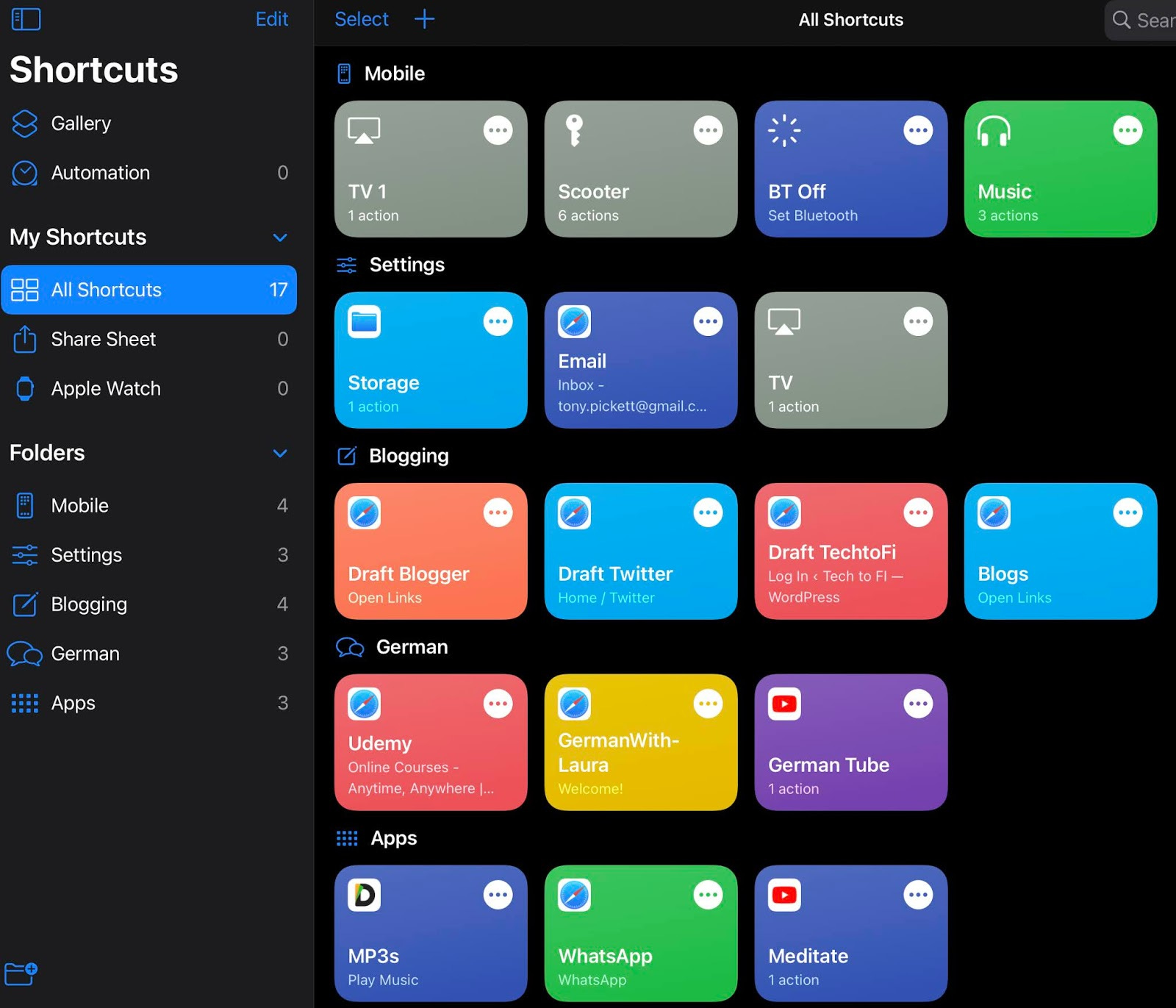Open more options for Draft Blogger shortcut
The width and height of the screenshot is (1176, 1008).
coord(498,512)
